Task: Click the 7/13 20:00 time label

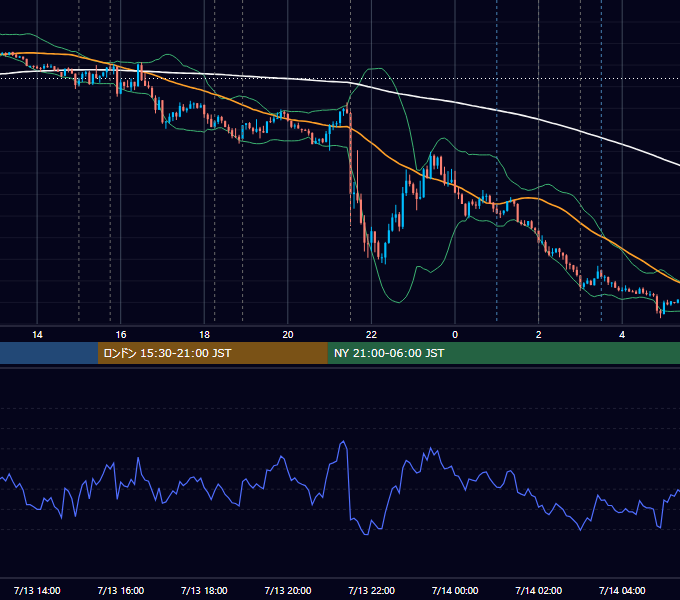Action: (x=288, y=590)
